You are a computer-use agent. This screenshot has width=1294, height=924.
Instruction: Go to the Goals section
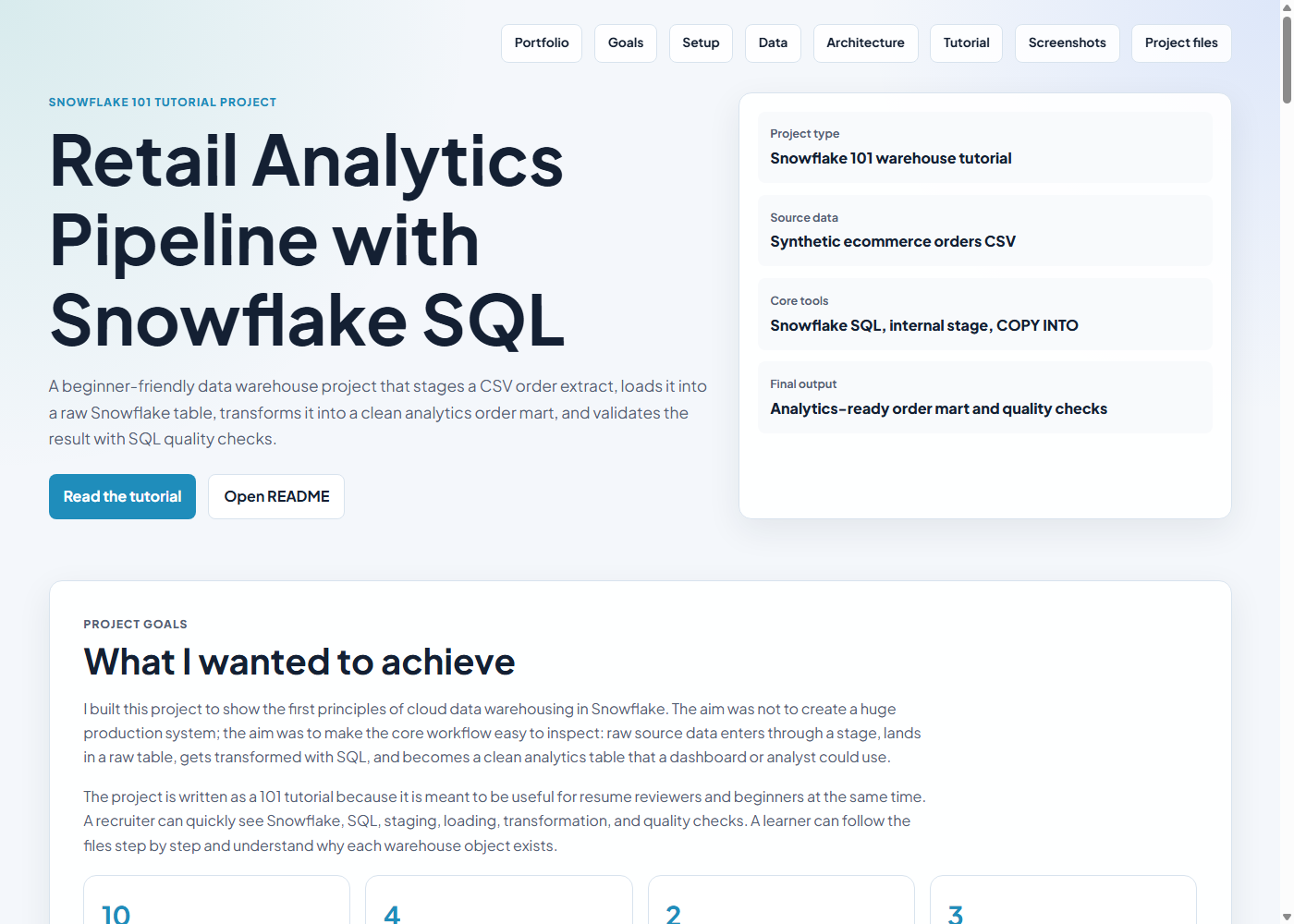tap(626, 43)
